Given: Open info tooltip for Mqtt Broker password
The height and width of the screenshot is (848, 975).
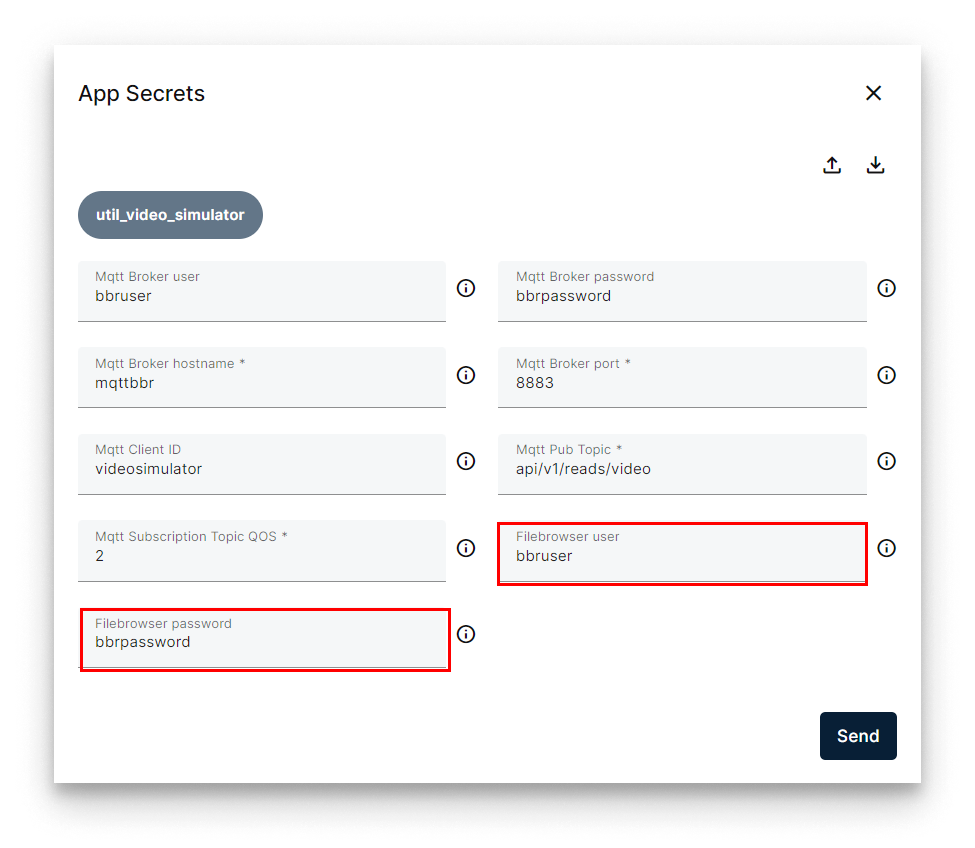Looking at the screenshot, I should tap(886, 288).
